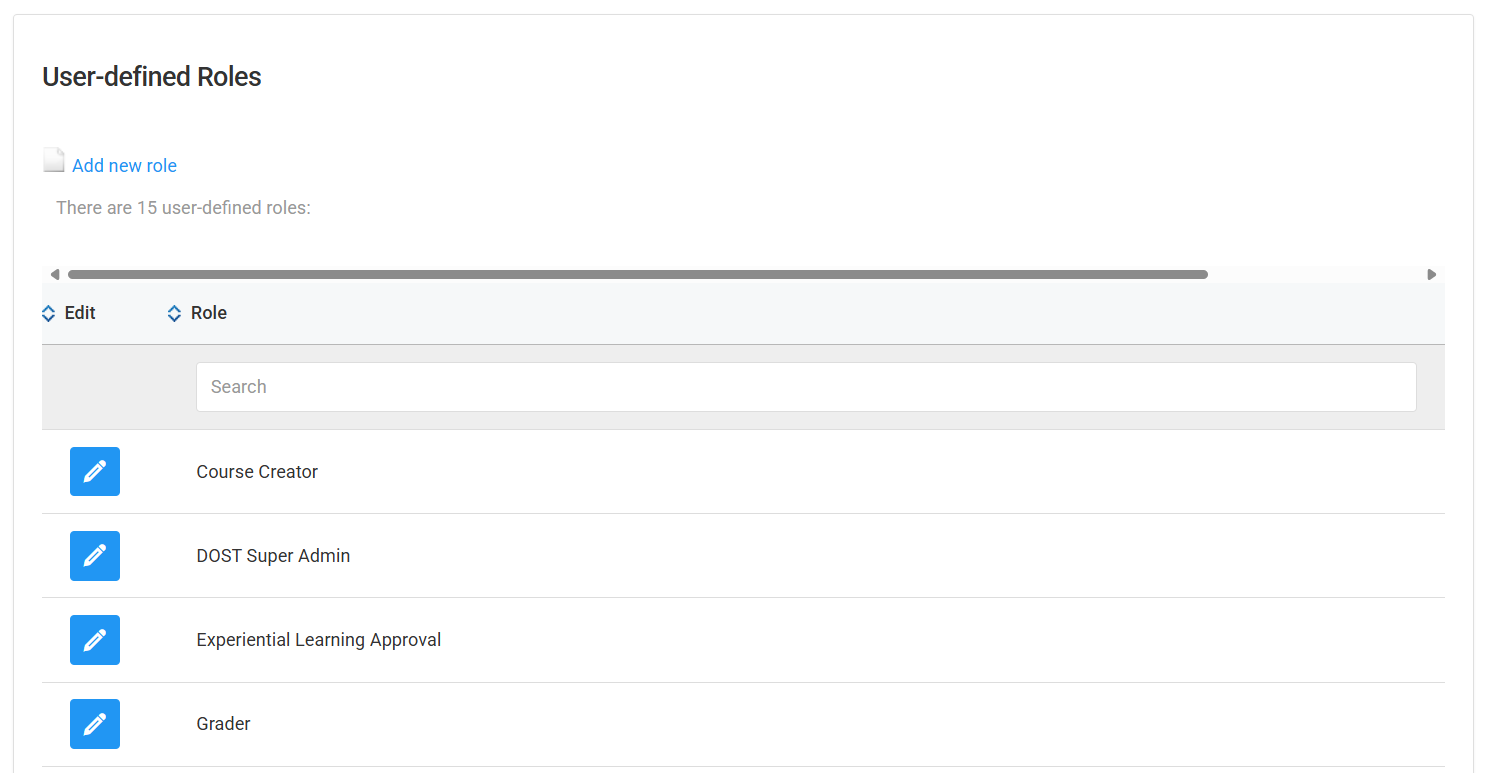Screen dimensions: 1491x773
Task: Edit the Experiential Learning Approval role
Action: click(x=95, y=640)
